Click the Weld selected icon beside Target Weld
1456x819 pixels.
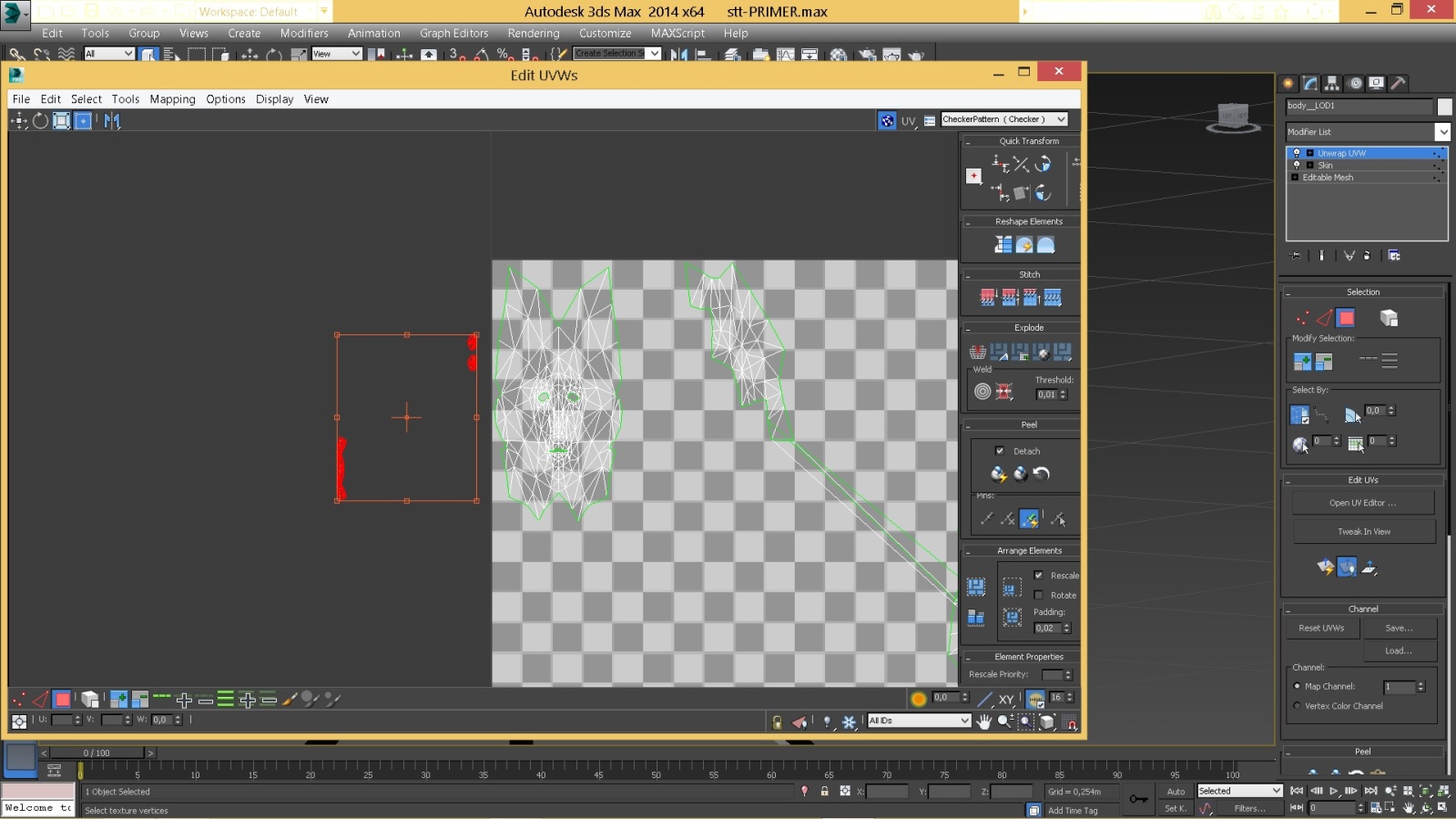(x=1003, y=392)
